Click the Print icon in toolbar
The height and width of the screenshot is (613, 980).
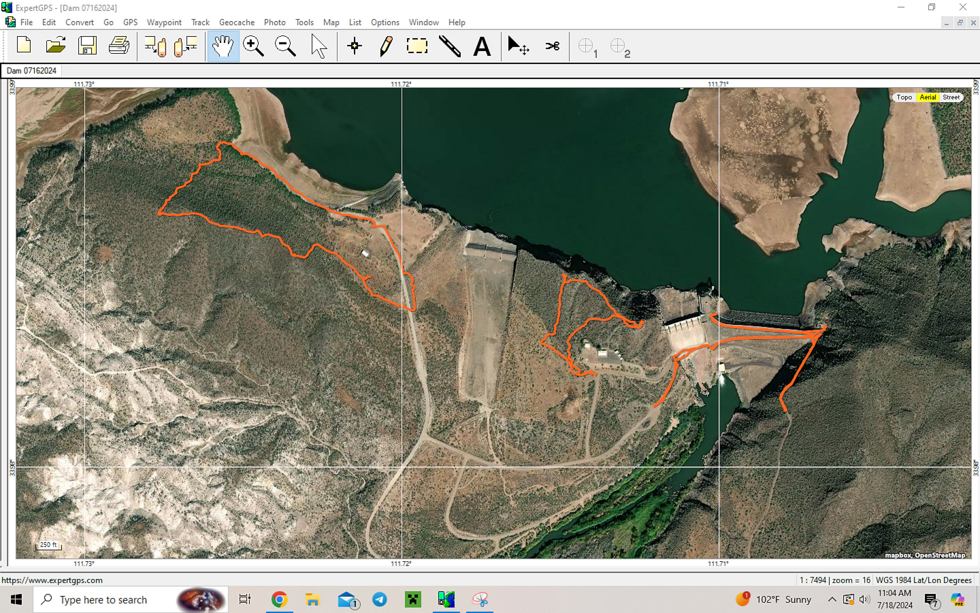point(119,46)
